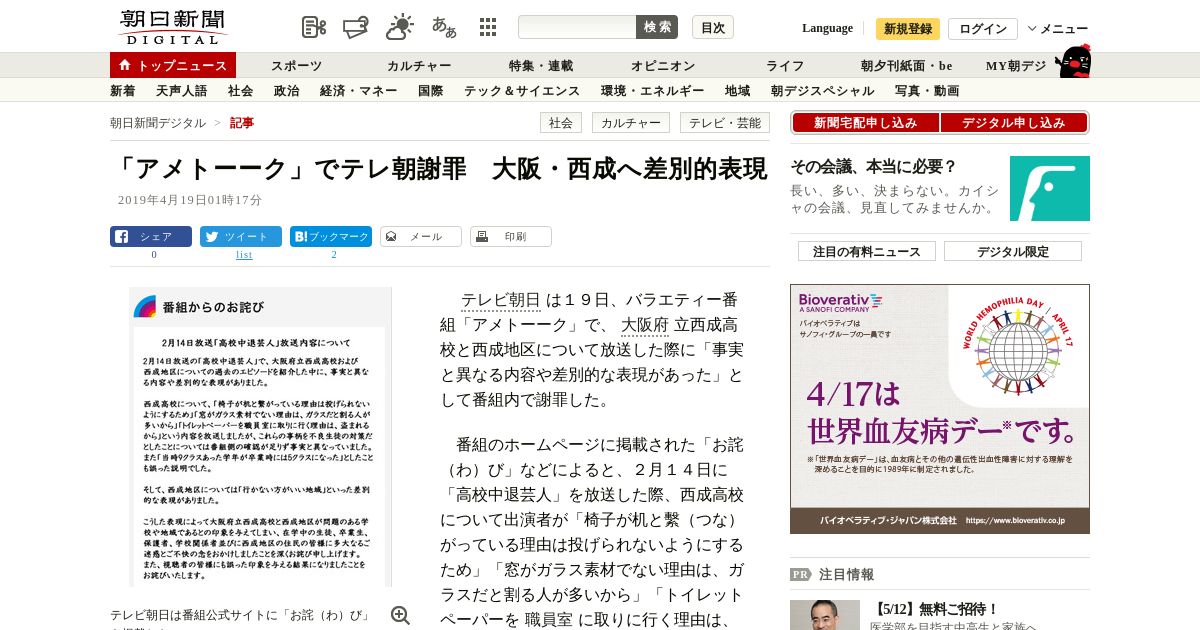
Task: Click the Twitter list link
Action: point(244,255)
